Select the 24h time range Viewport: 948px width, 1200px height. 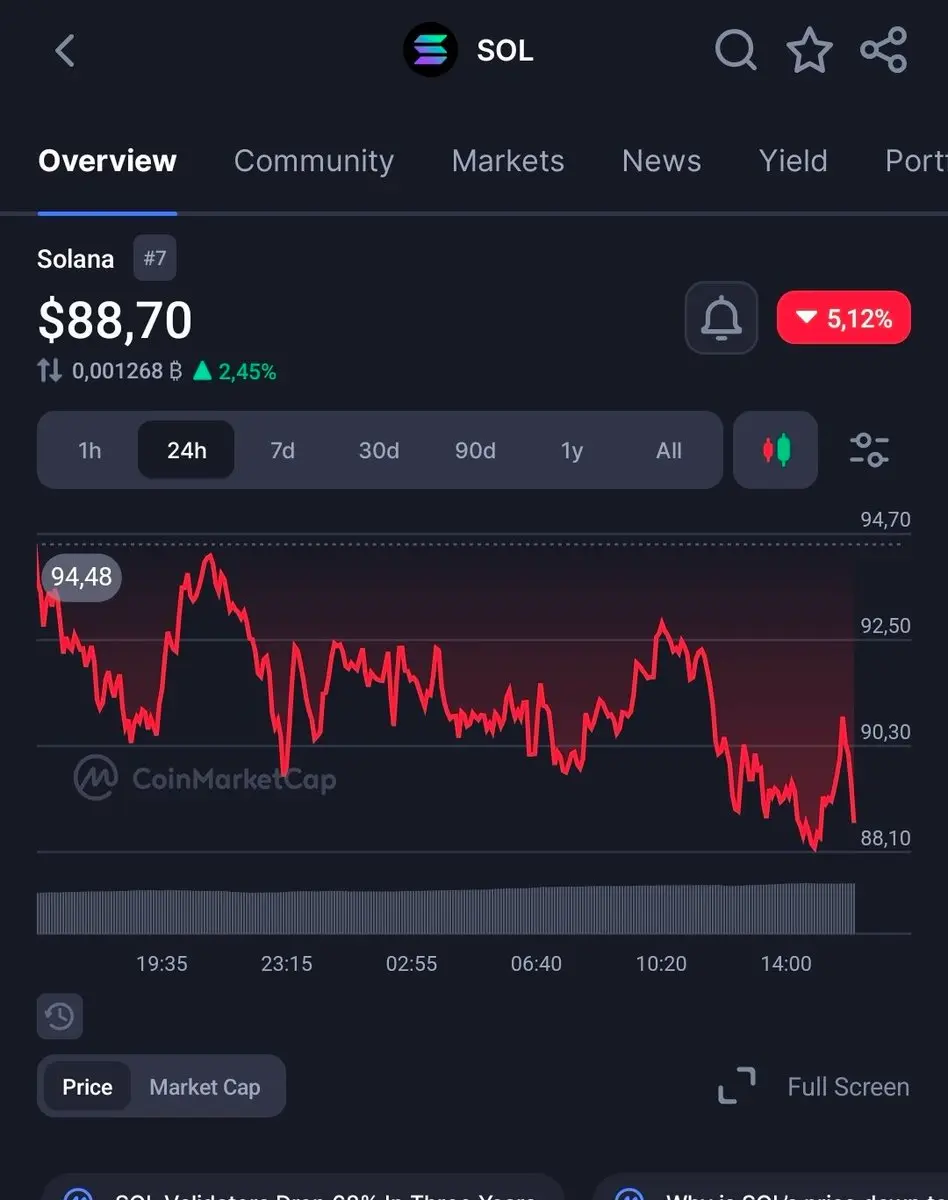186,450
